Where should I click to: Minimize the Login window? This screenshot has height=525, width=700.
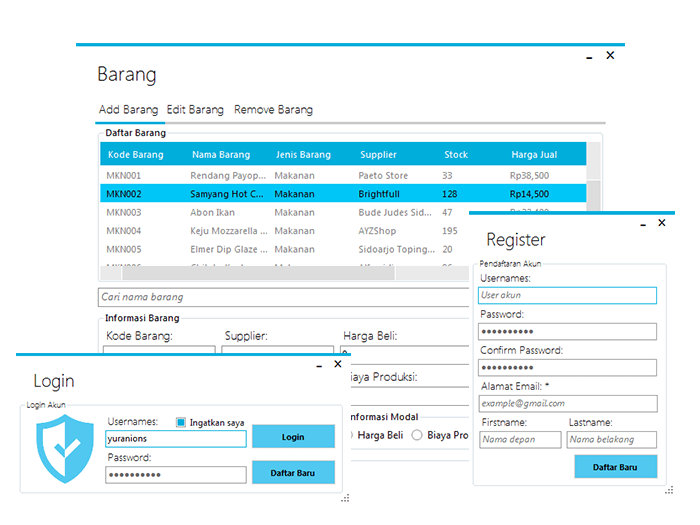(319, 366)
